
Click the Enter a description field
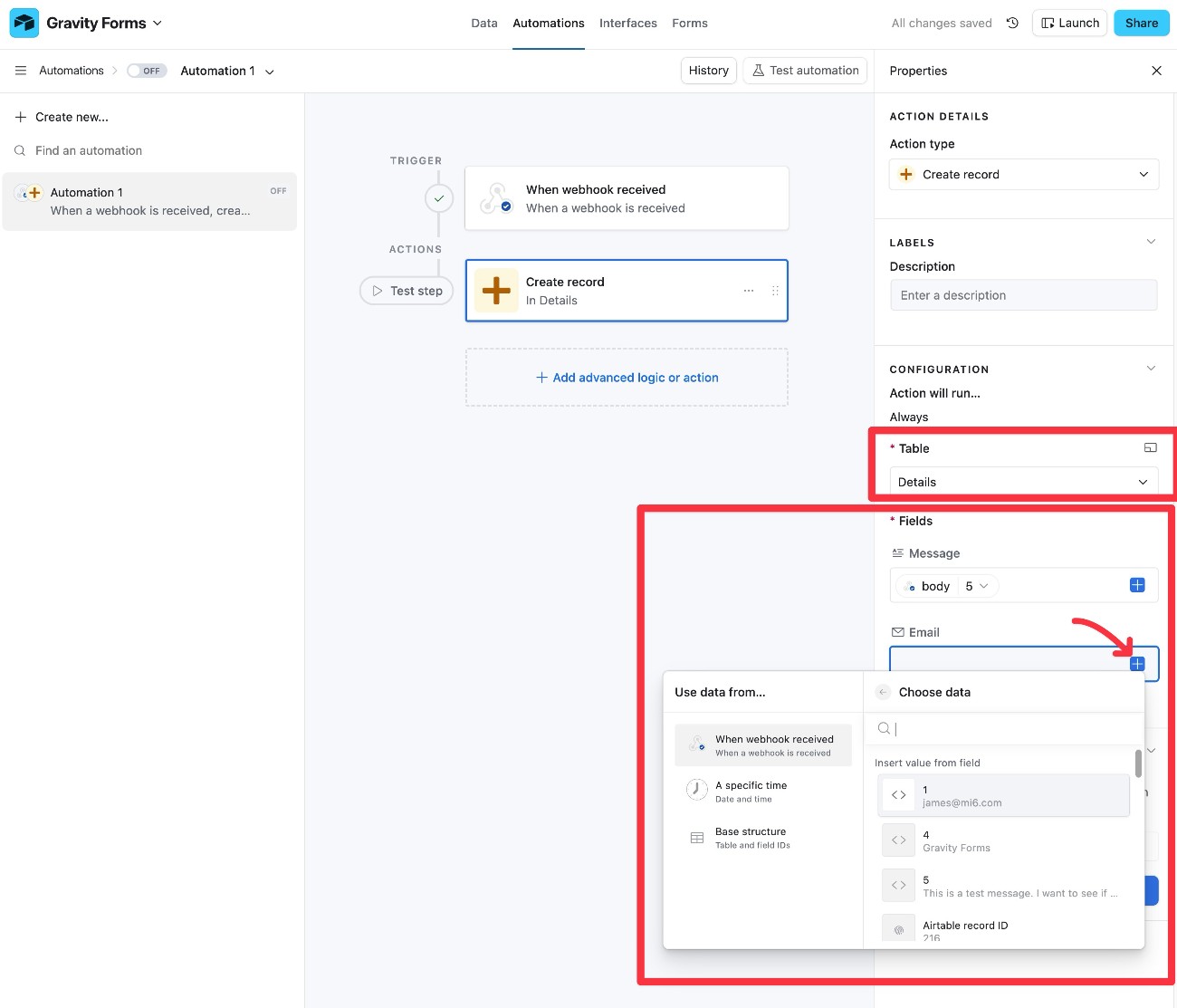1023,295
